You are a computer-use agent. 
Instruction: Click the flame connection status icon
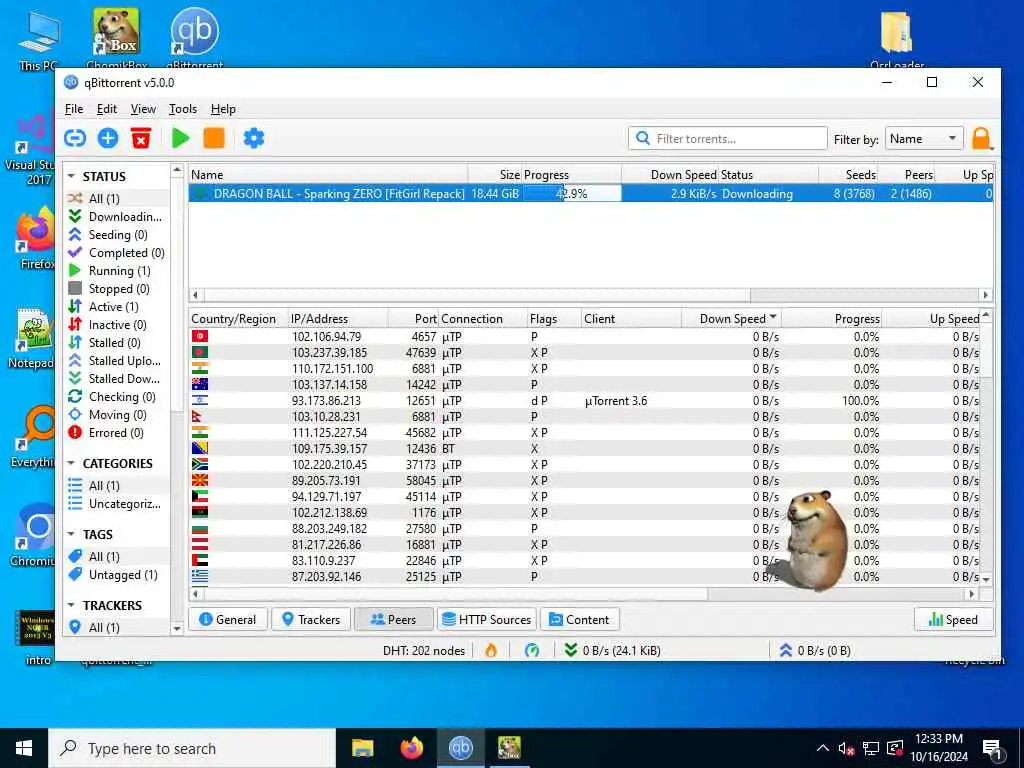[491, 650]
